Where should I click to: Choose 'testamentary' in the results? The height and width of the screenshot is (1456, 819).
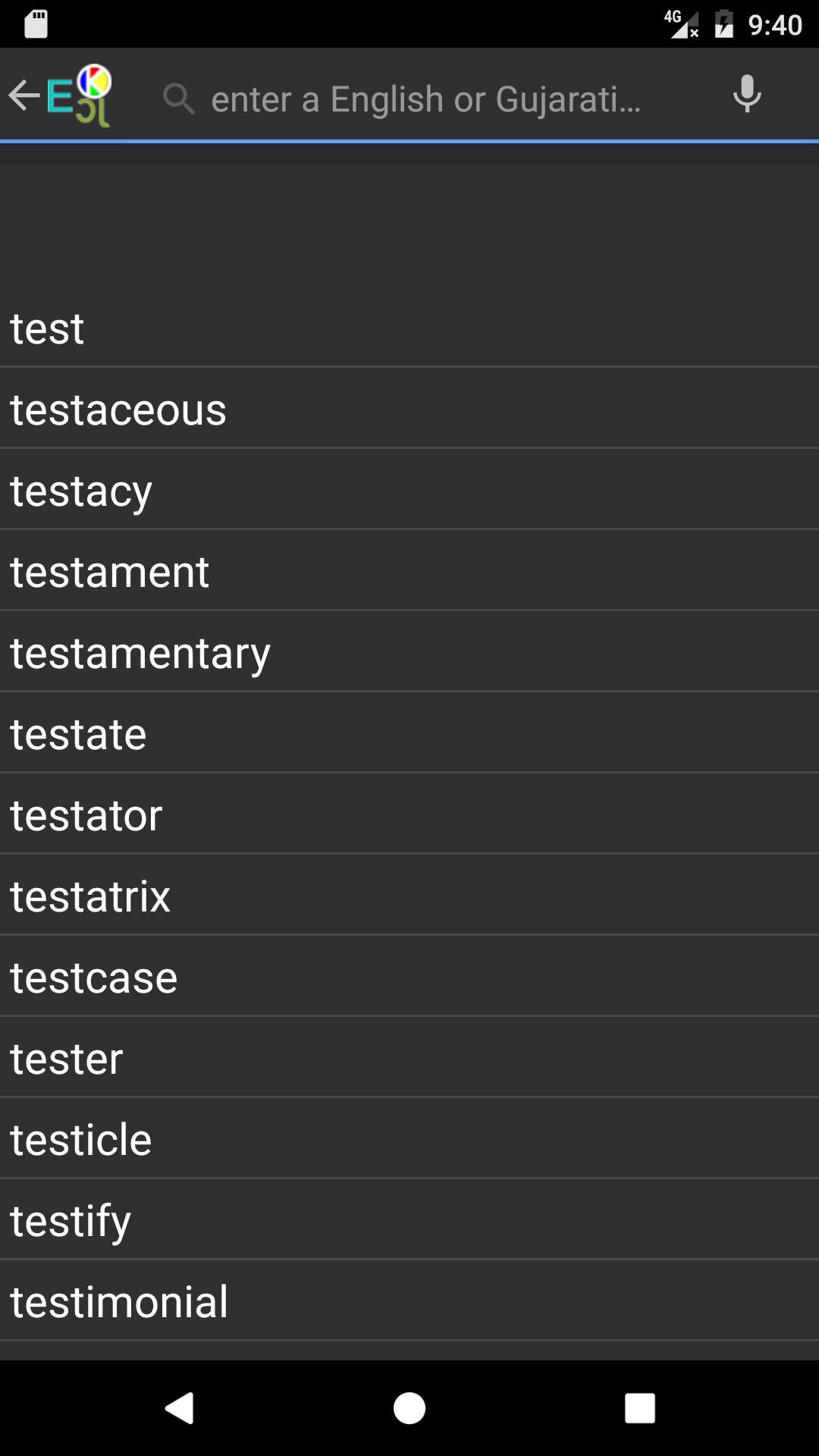click(x=409, y=652)
